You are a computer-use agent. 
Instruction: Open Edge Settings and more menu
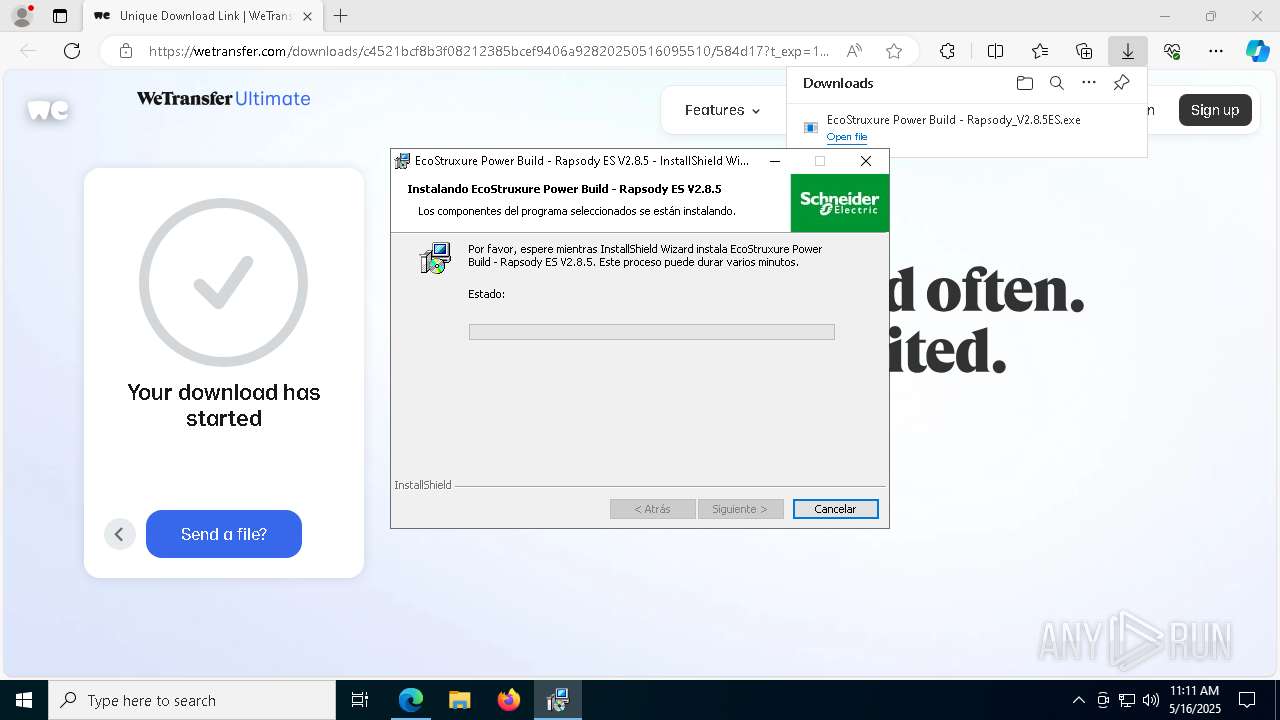pos(1216,51)
